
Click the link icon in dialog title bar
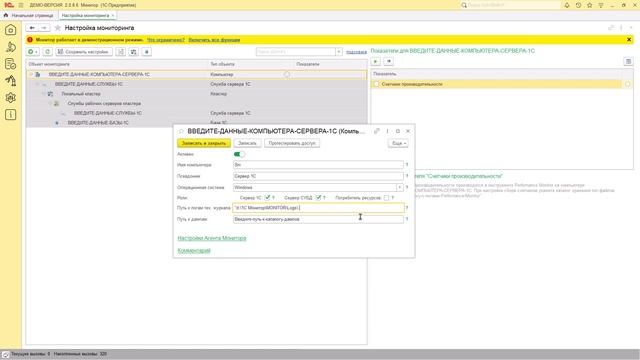(x=377, y=131)
